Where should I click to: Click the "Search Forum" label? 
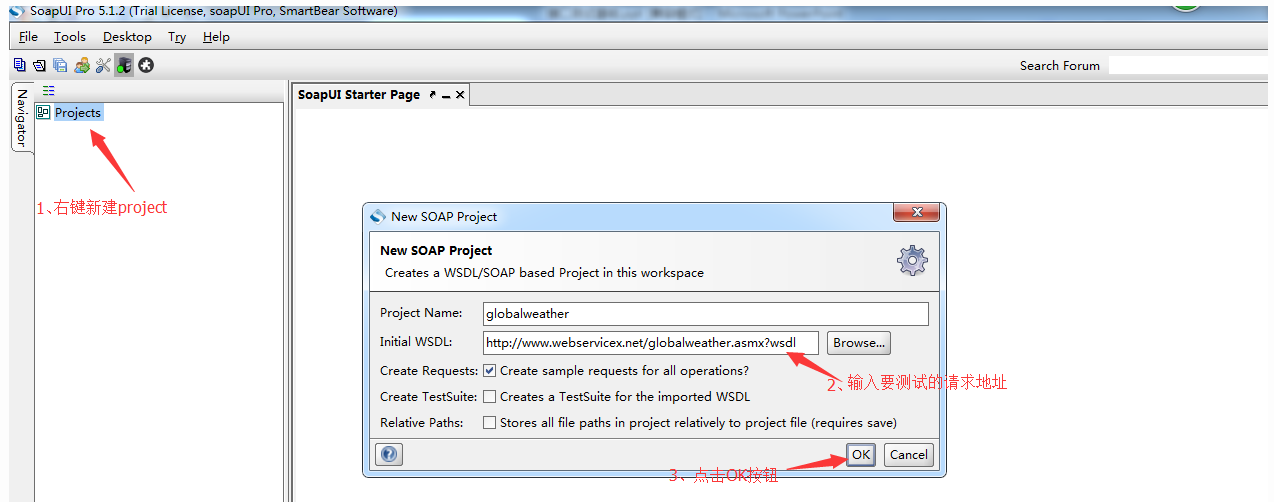[1059, 66]
